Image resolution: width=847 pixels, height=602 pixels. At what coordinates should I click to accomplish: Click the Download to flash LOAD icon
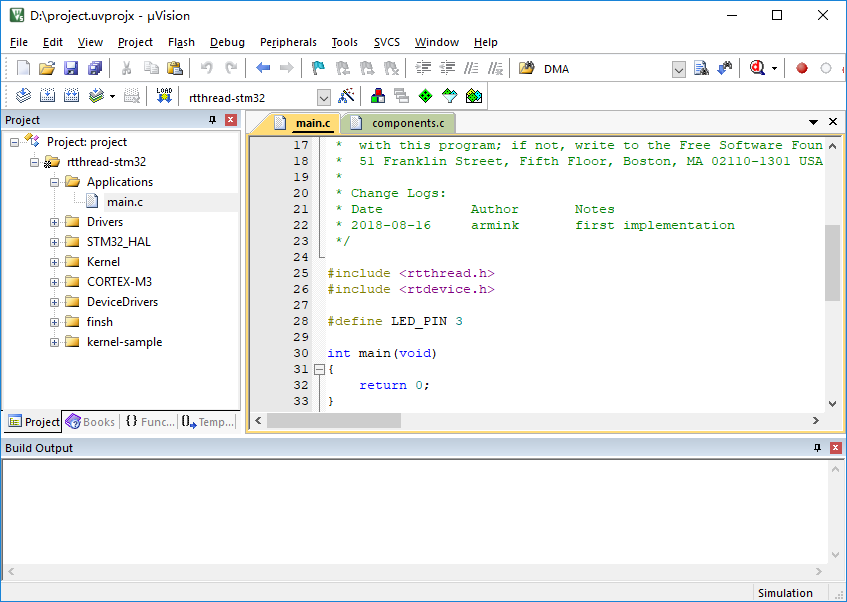[x=164, y=96]
